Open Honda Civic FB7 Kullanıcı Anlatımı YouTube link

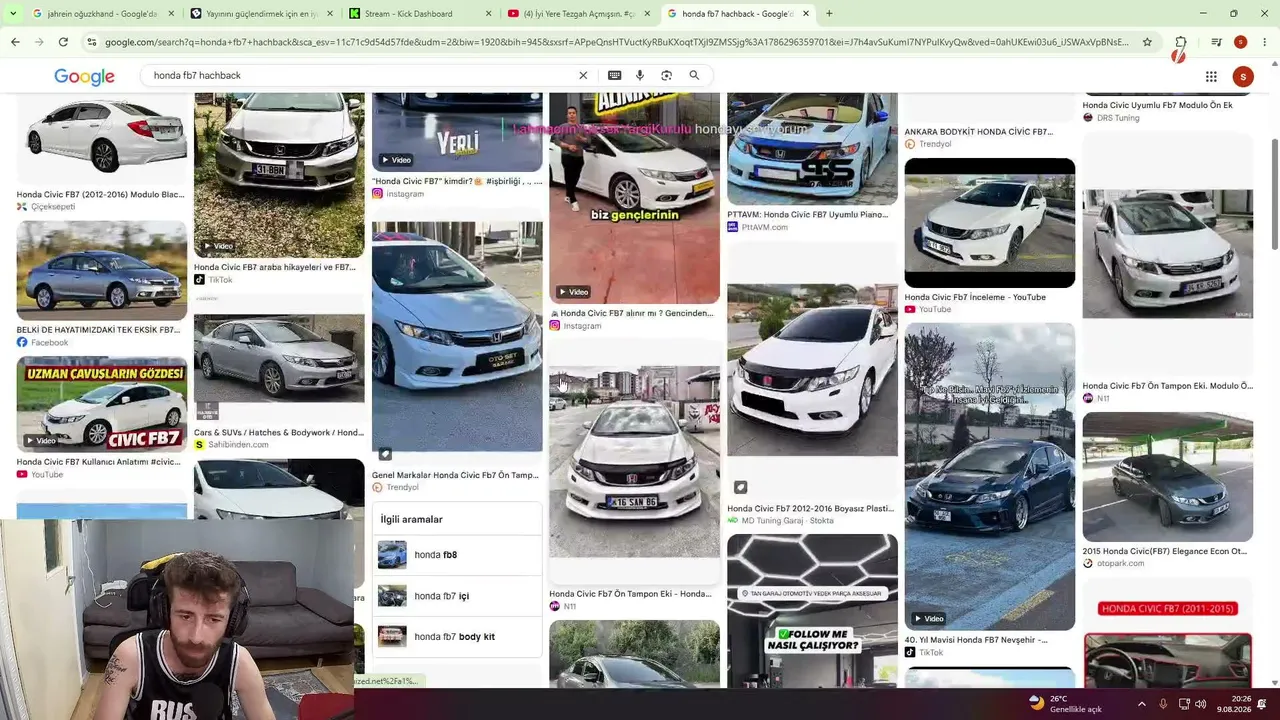click(99, 462)
